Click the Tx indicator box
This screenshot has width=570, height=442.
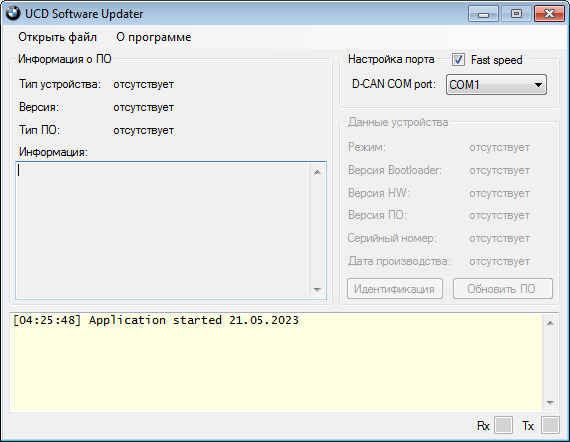[550, 425]
